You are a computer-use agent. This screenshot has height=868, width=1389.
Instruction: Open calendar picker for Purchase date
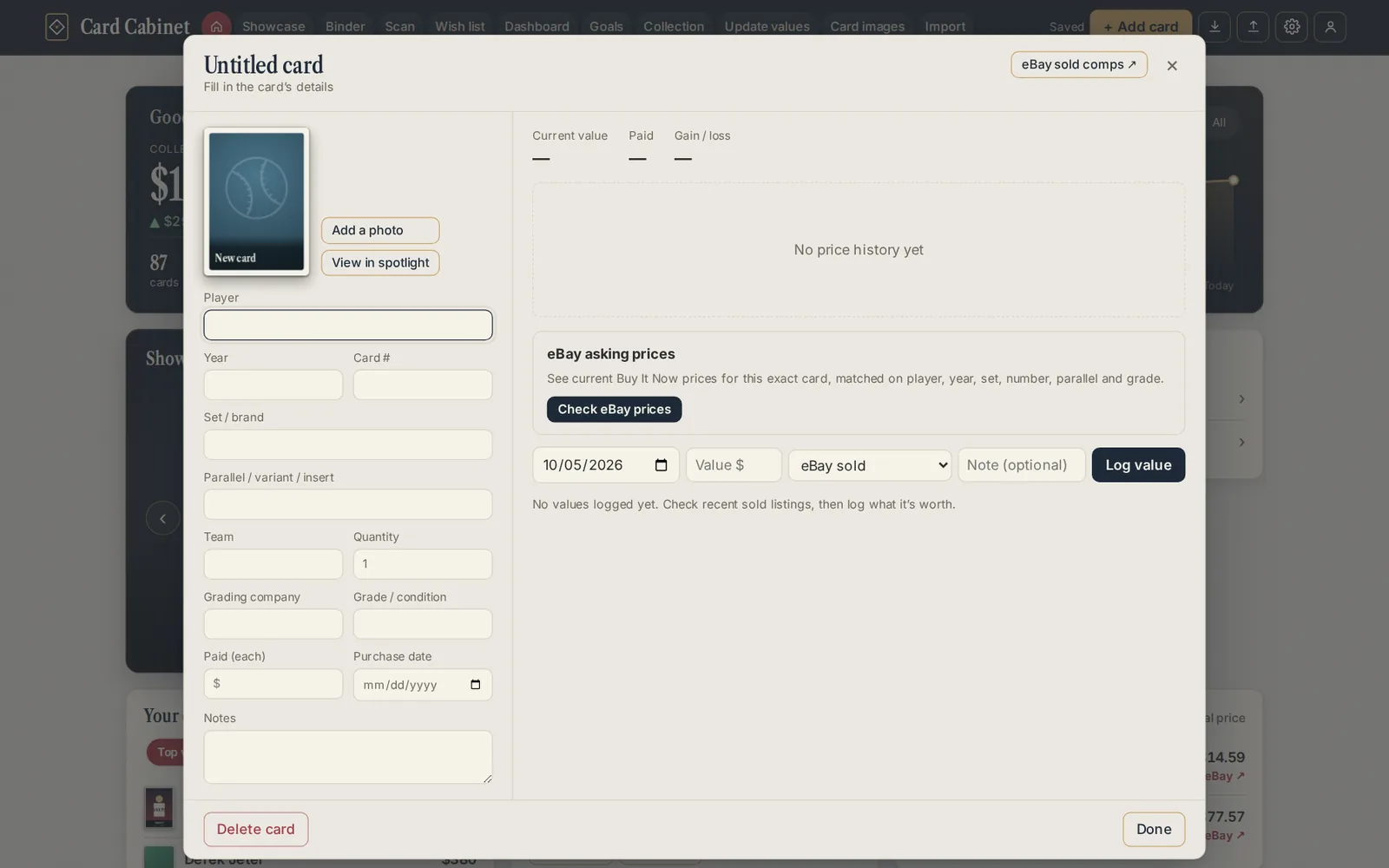tap(475, 685)
